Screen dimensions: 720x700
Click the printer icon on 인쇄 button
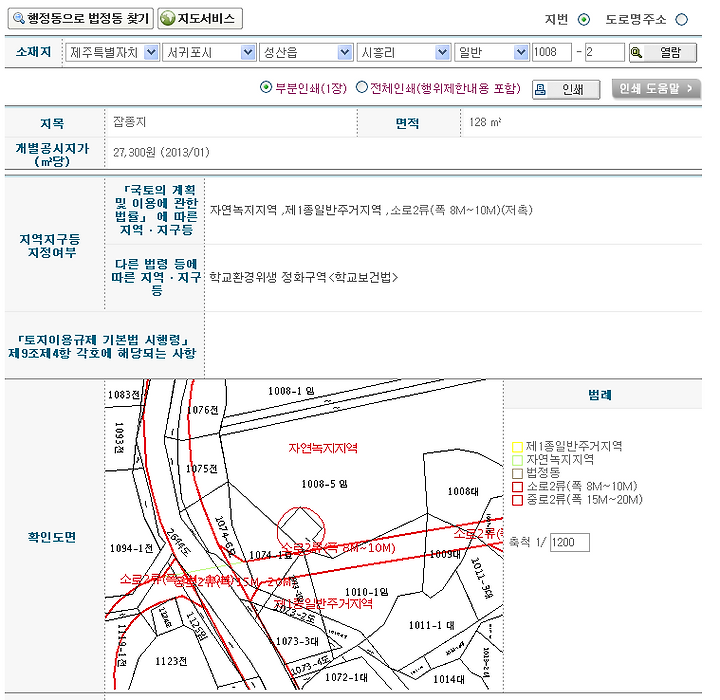(540, 89)
